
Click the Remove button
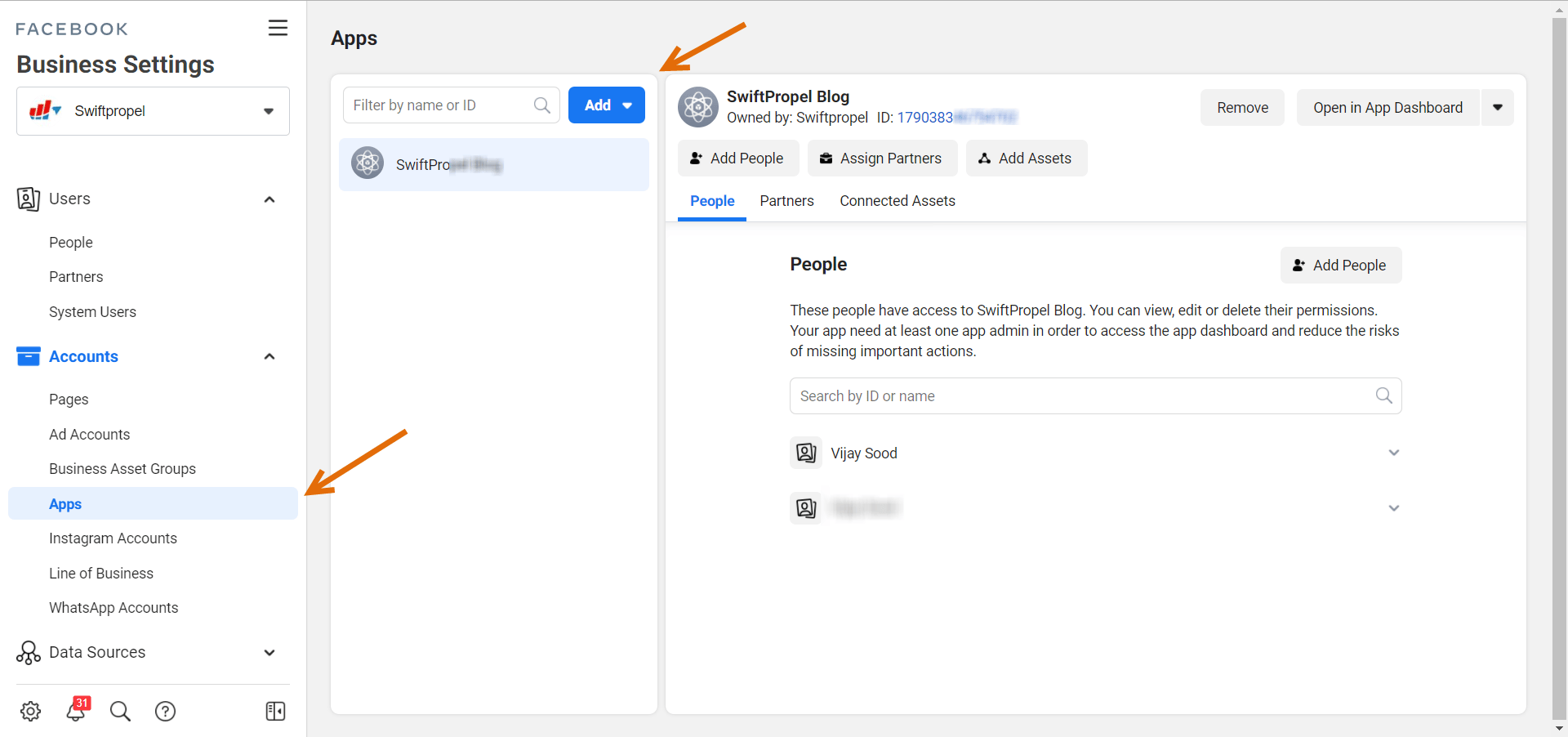[1241, 108]
